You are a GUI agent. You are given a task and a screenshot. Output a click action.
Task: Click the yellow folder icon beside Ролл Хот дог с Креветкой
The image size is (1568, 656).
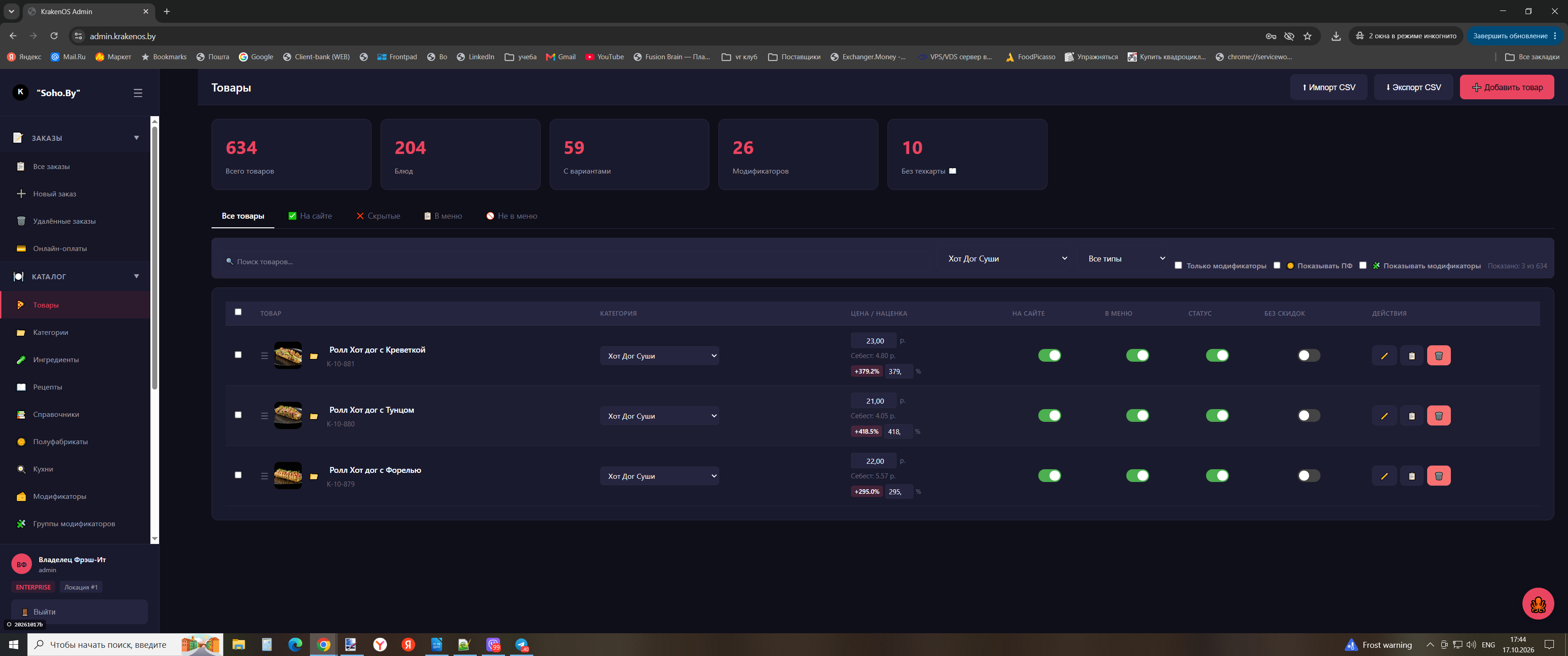click(x=314, y=357)
